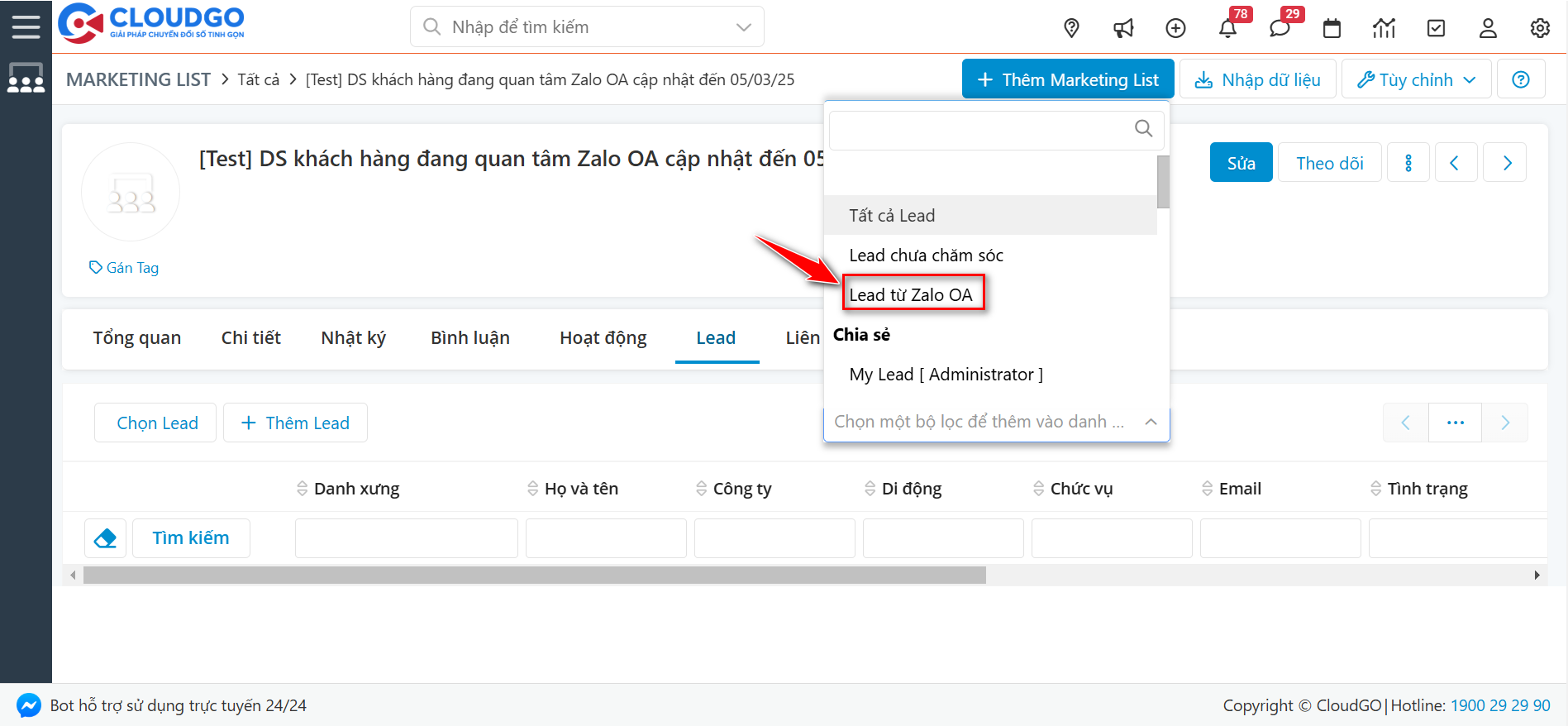Select Lead từ Zalo OA filter
This screenshot has height=726, width=1568.
coord(911,294)
